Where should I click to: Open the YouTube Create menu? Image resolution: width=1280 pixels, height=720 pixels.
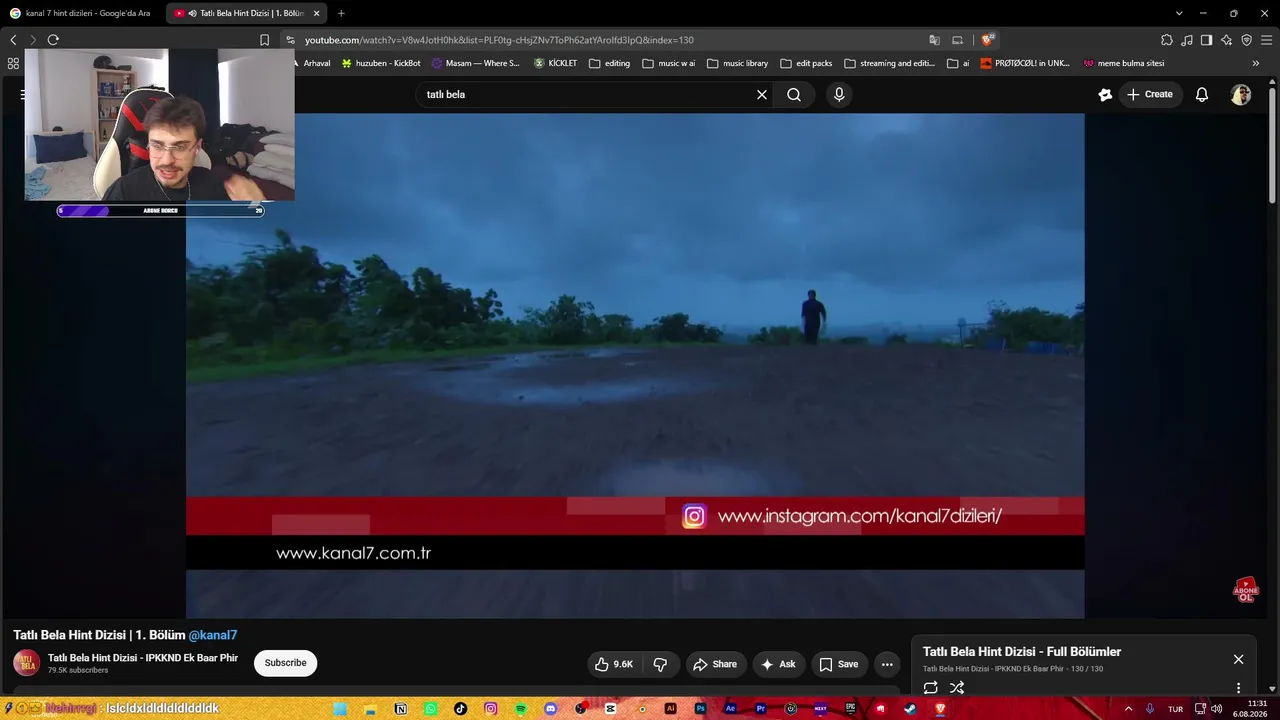tap(1150, 94)
